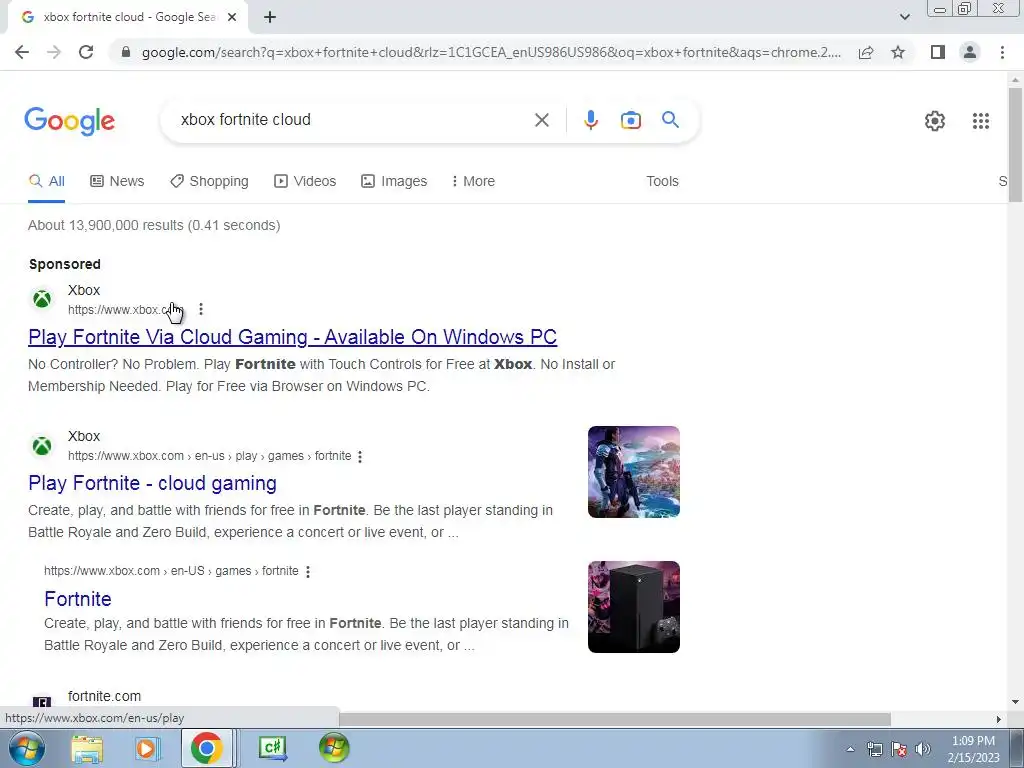
Task: Show hidden system tray icons
Action: [850, 749]
